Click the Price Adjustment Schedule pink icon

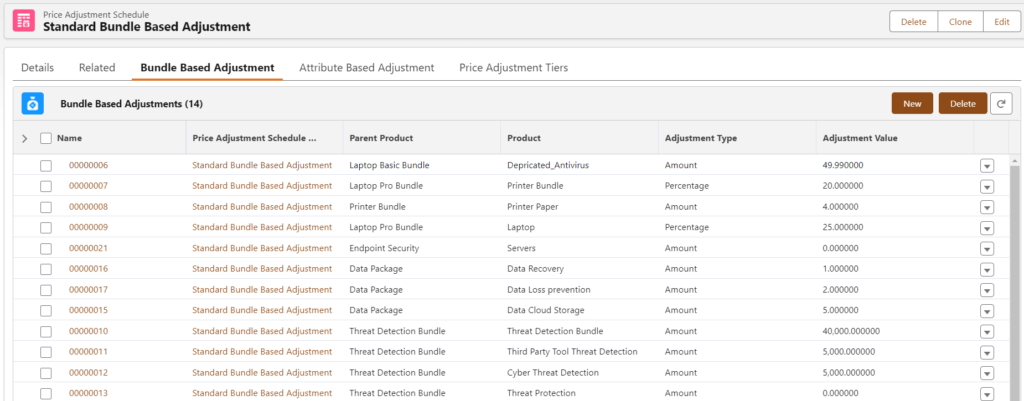tap(24, 20)
